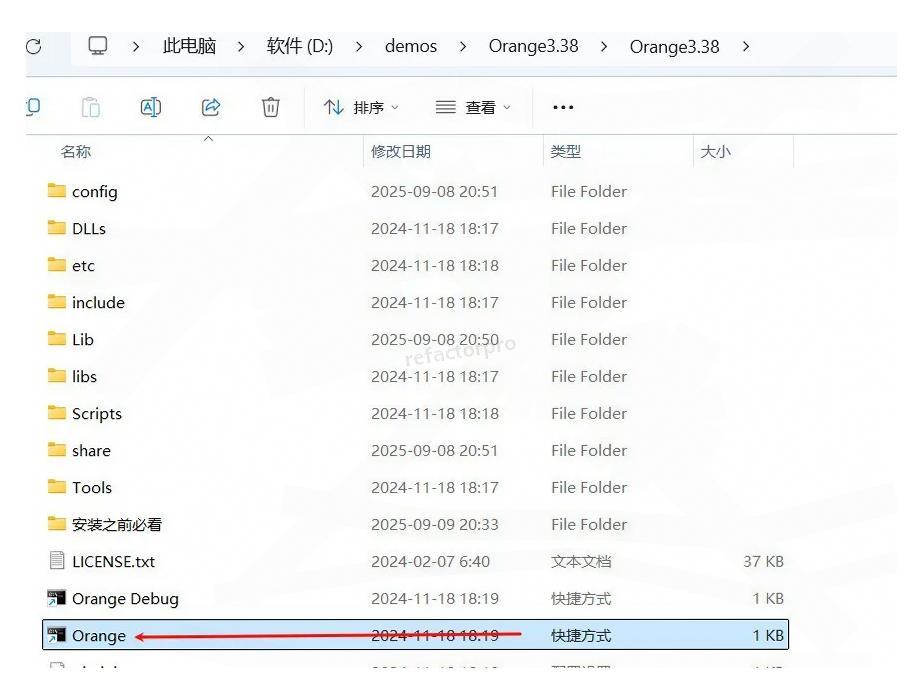Click the Share icon
923x700 pixels.
211,107
